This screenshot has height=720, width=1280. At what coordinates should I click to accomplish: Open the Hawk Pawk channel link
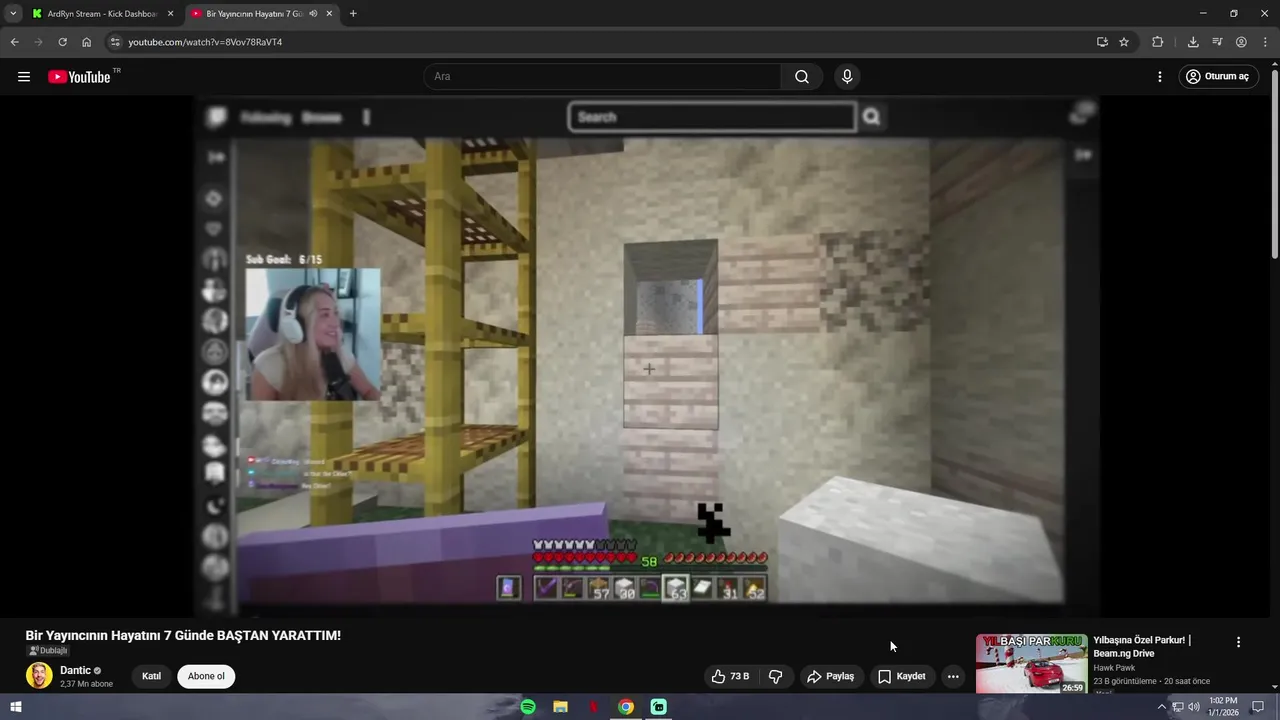[x=1114, y=668]
